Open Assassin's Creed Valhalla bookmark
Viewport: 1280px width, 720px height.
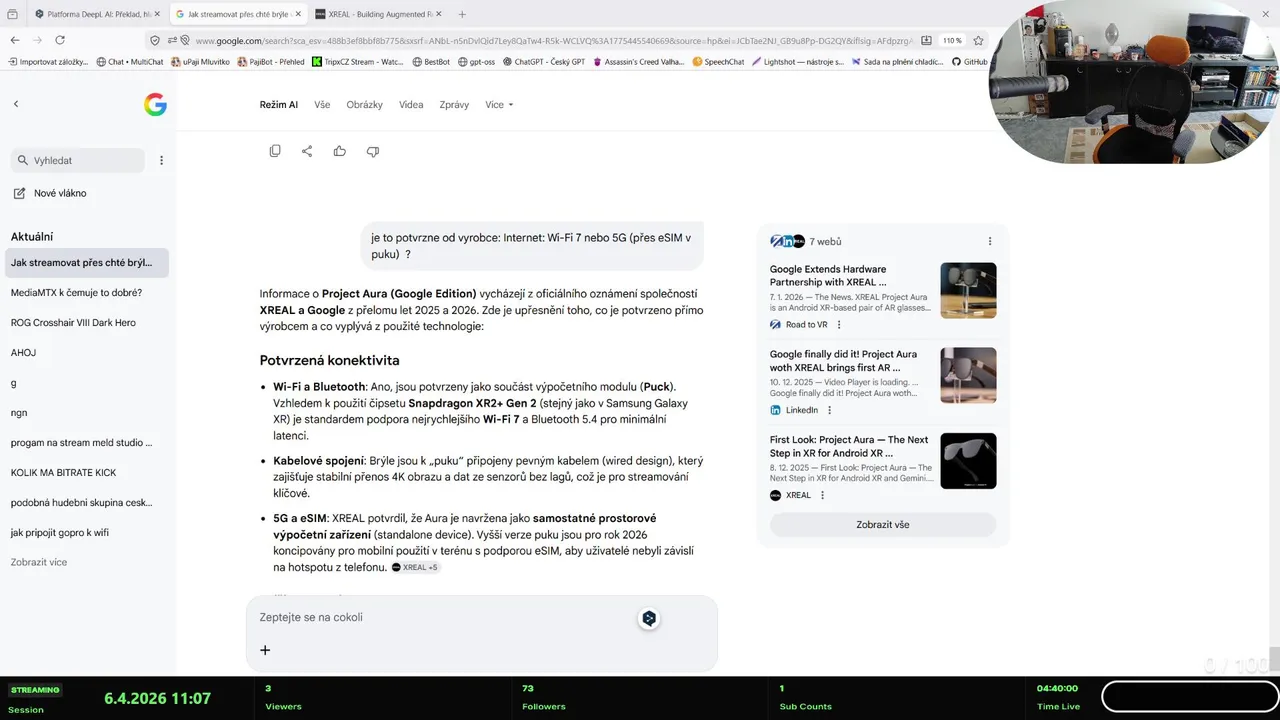[639, 61]
